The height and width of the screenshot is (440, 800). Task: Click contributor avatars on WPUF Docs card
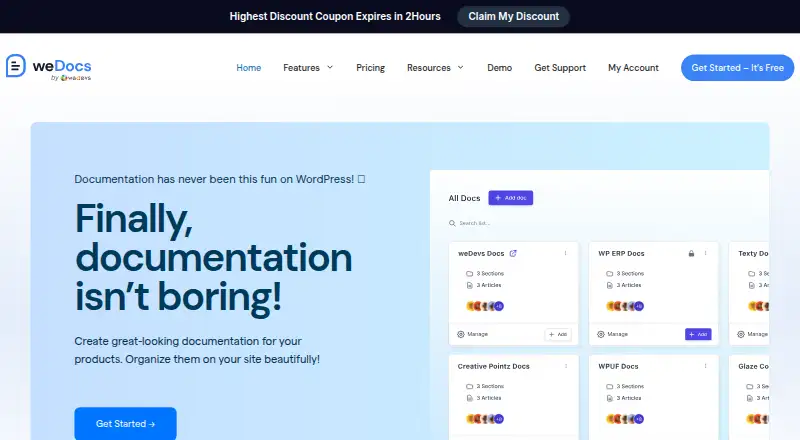625,419
